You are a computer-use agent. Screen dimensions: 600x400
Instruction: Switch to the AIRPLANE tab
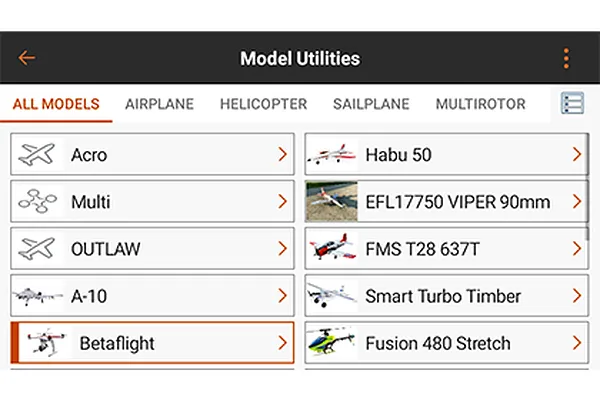pyautogui.click(x=160, y=104)
